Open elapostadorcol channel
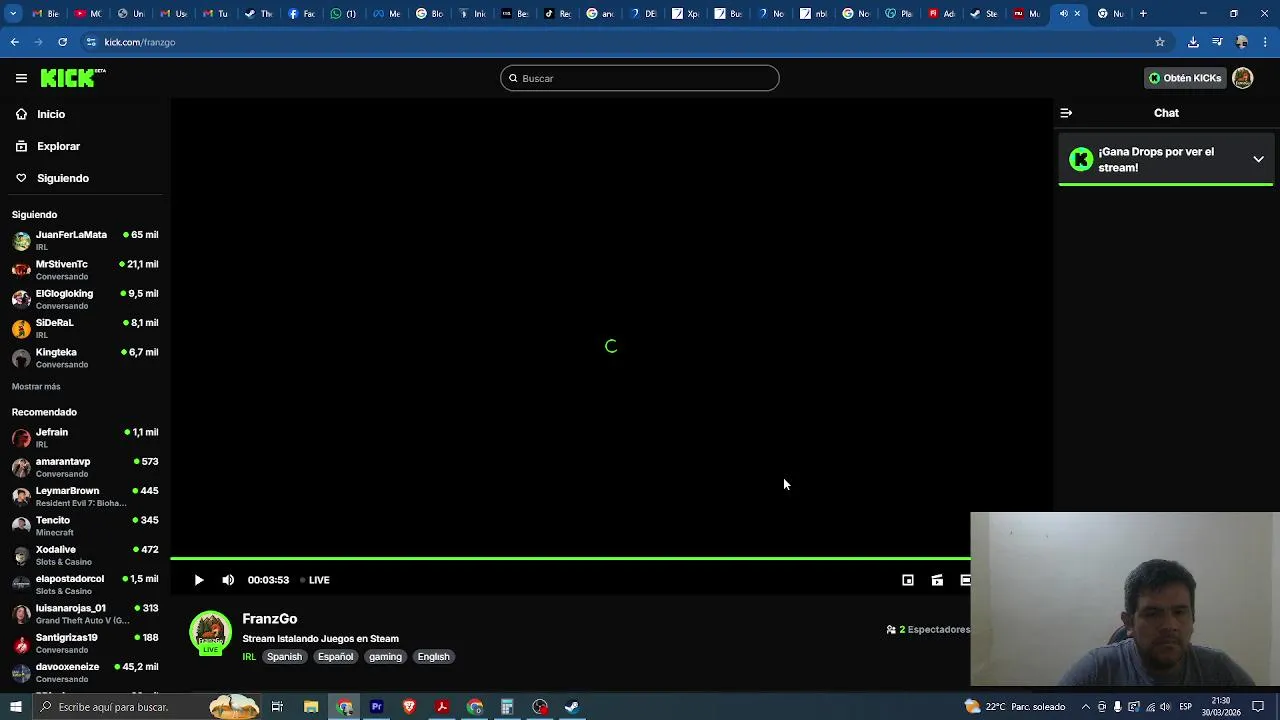 coord(84,584)
